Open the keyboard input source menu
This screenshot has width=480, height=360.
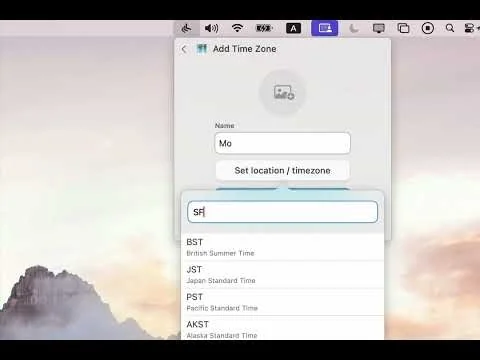click(293, 29)
